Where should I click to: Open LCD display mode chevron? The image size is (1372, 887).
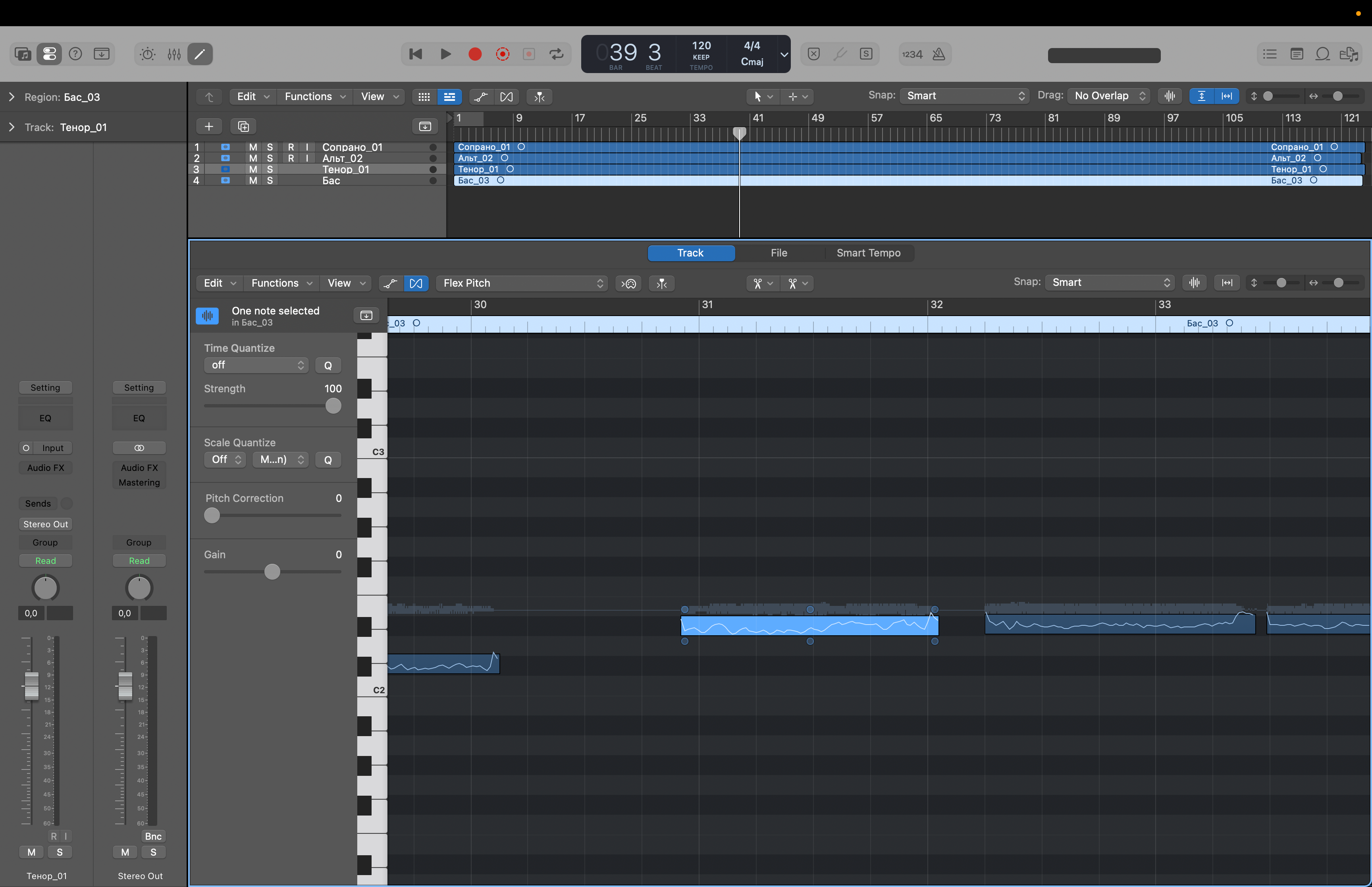(784, 54)
